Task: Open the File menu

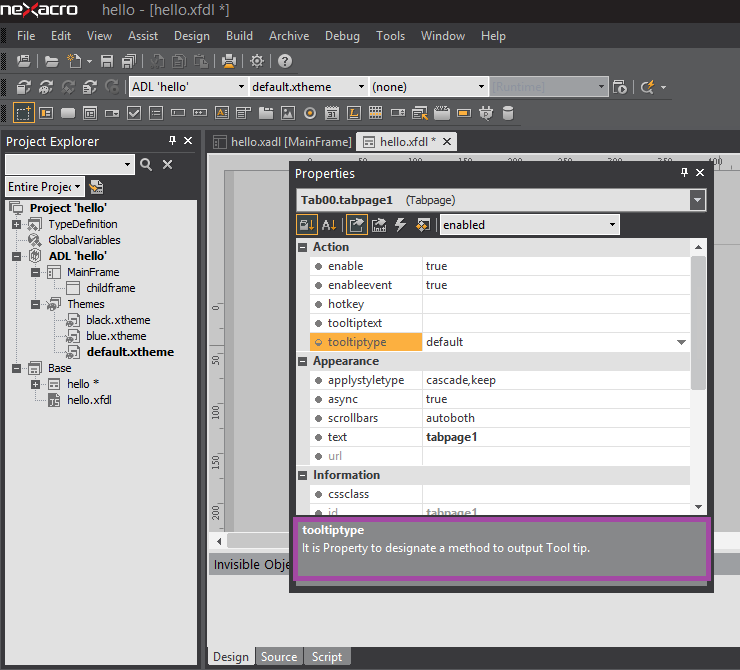Action: [x=26, y=36]
